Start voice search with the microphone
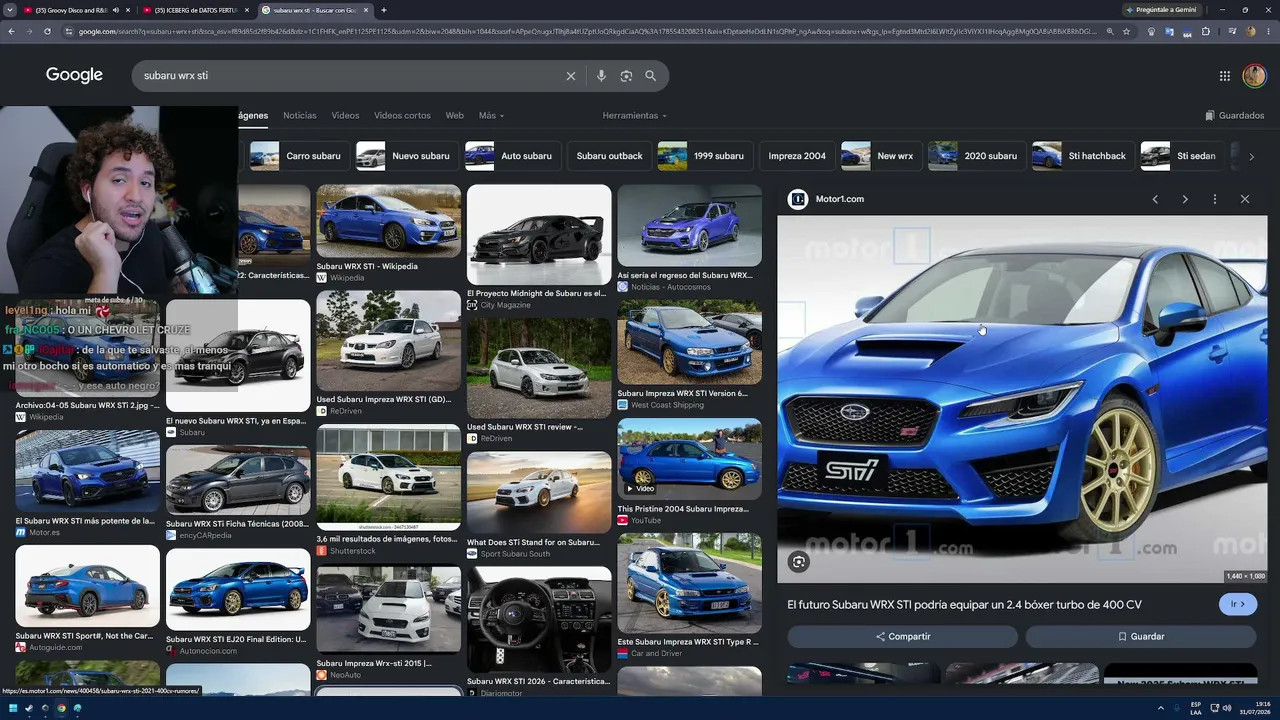This screenshot has height=720, width=1280. 601,76
